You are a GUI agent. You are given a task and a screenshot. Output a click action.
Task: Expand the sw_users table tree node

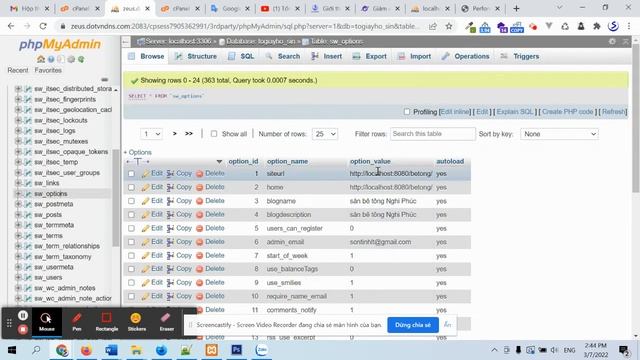[18, 278]
